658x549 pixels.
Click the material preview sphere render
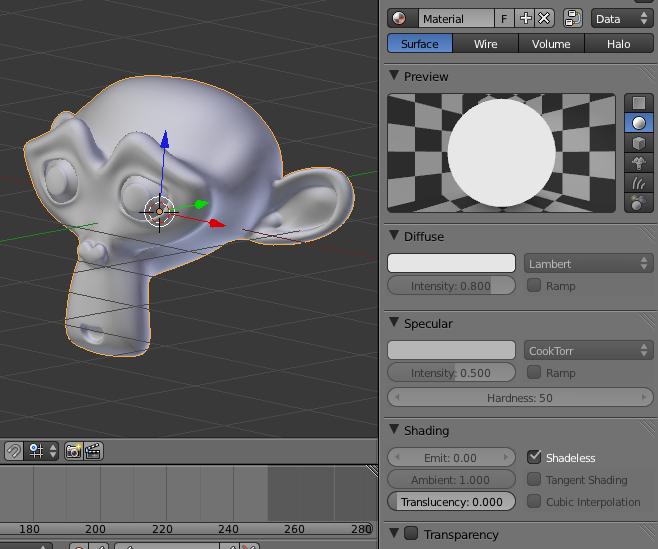(x=501, y=153)
